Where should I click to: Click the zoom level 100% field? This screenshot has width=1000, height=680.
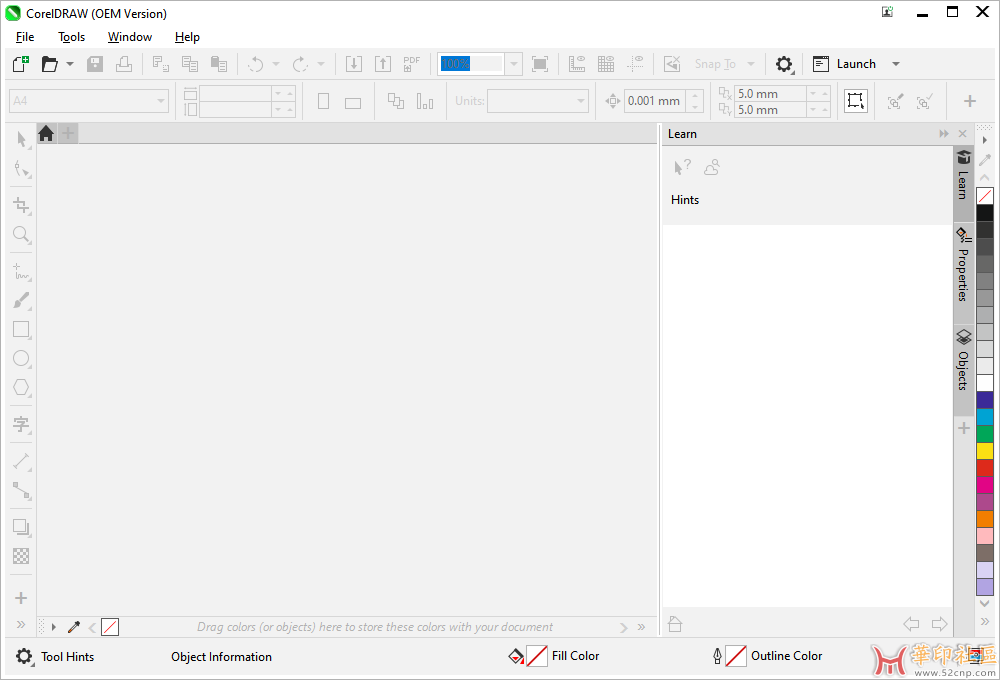point(471,64)
